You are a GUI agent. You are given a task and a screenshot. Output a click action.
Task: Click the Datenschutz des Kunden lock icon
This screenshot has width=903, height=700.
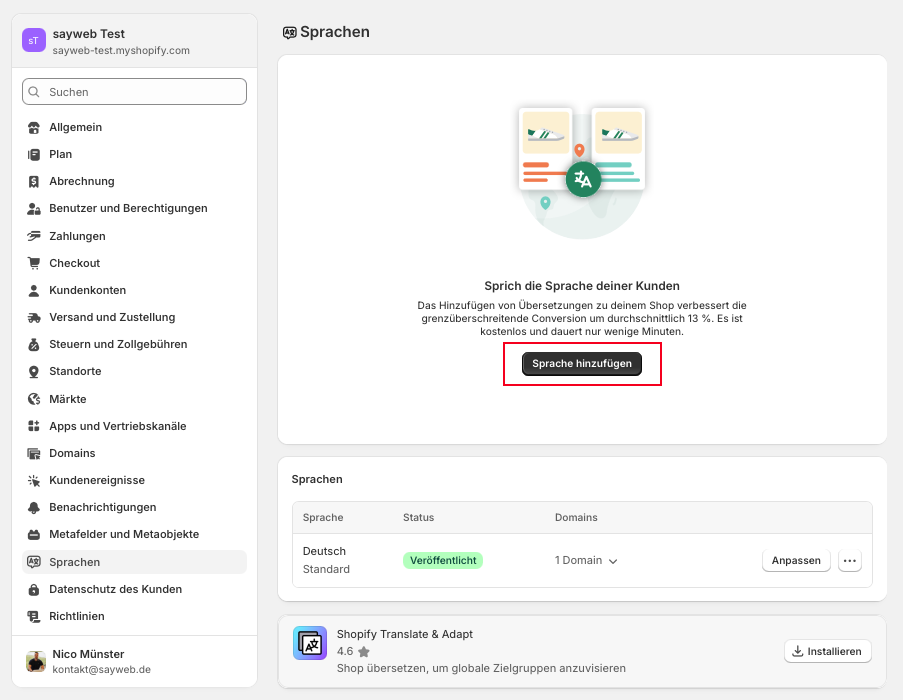34,589
